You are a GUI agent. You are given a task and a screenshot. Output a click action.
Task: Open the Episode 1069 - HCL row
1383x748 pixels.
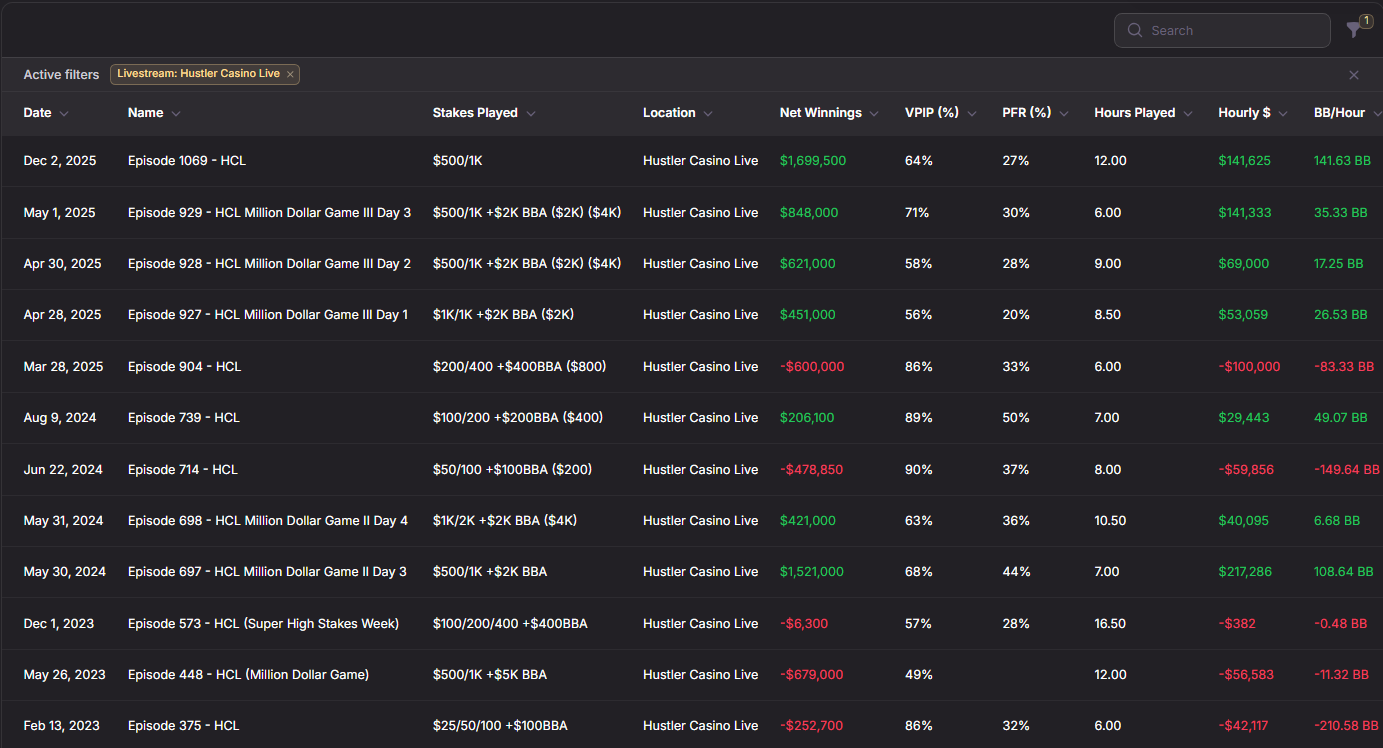click(x=186, y=161)
